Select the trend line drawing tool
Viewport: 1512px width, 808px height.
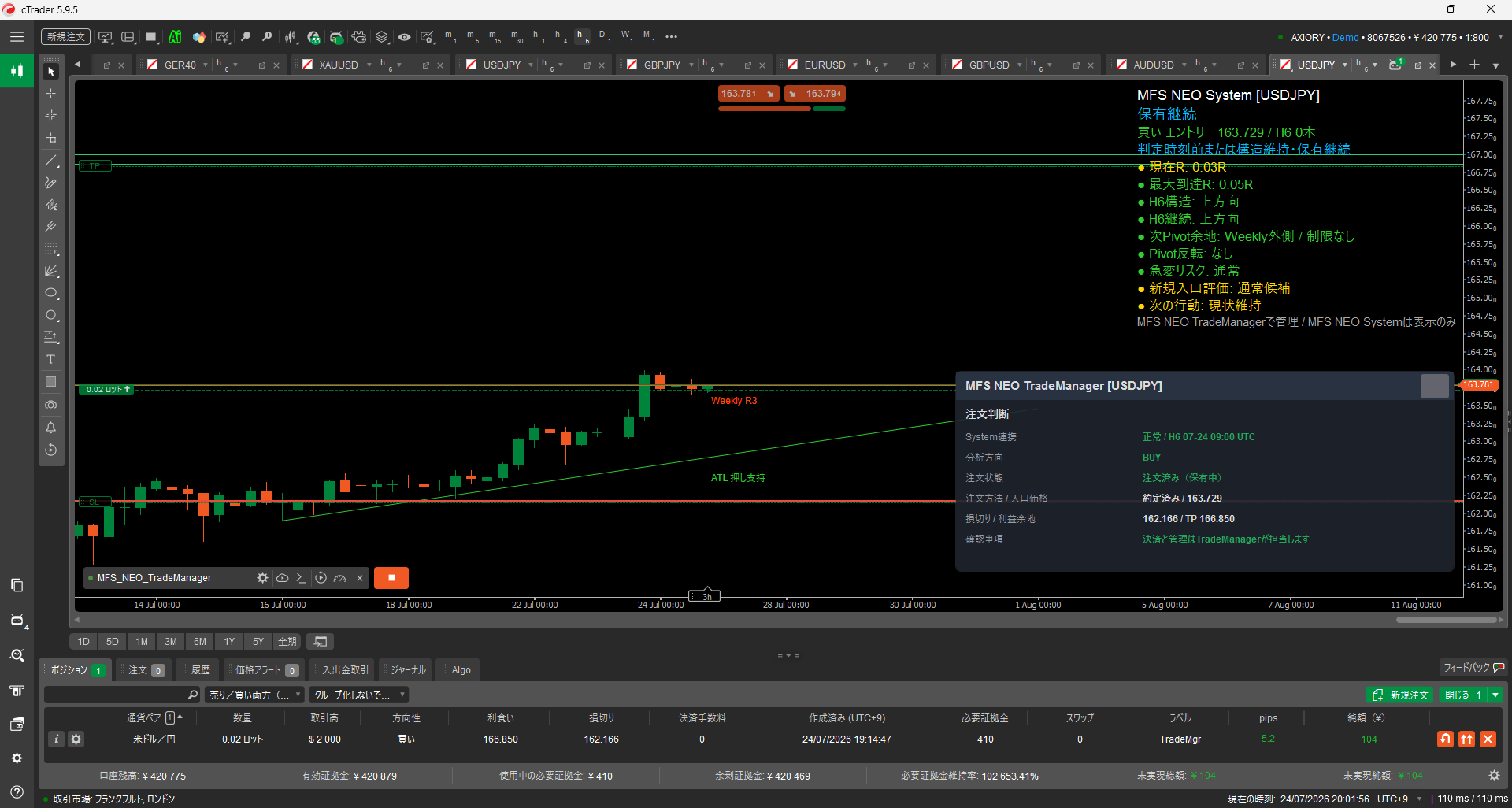[x=51, y=161]
